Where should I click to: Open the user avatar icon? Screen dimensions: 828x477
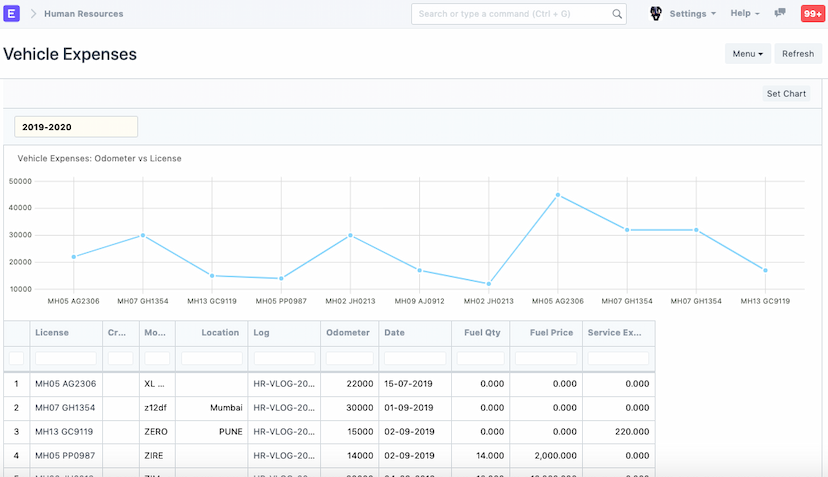656,14
